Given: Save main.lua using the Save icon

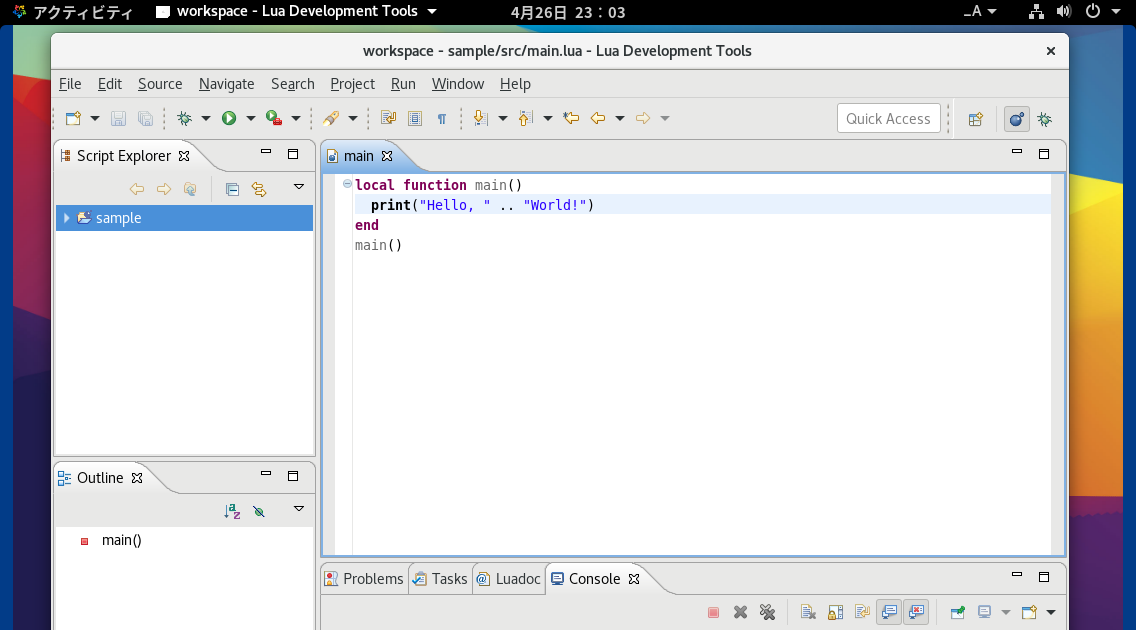Looking at the screenshot, I should pos(118,118).
